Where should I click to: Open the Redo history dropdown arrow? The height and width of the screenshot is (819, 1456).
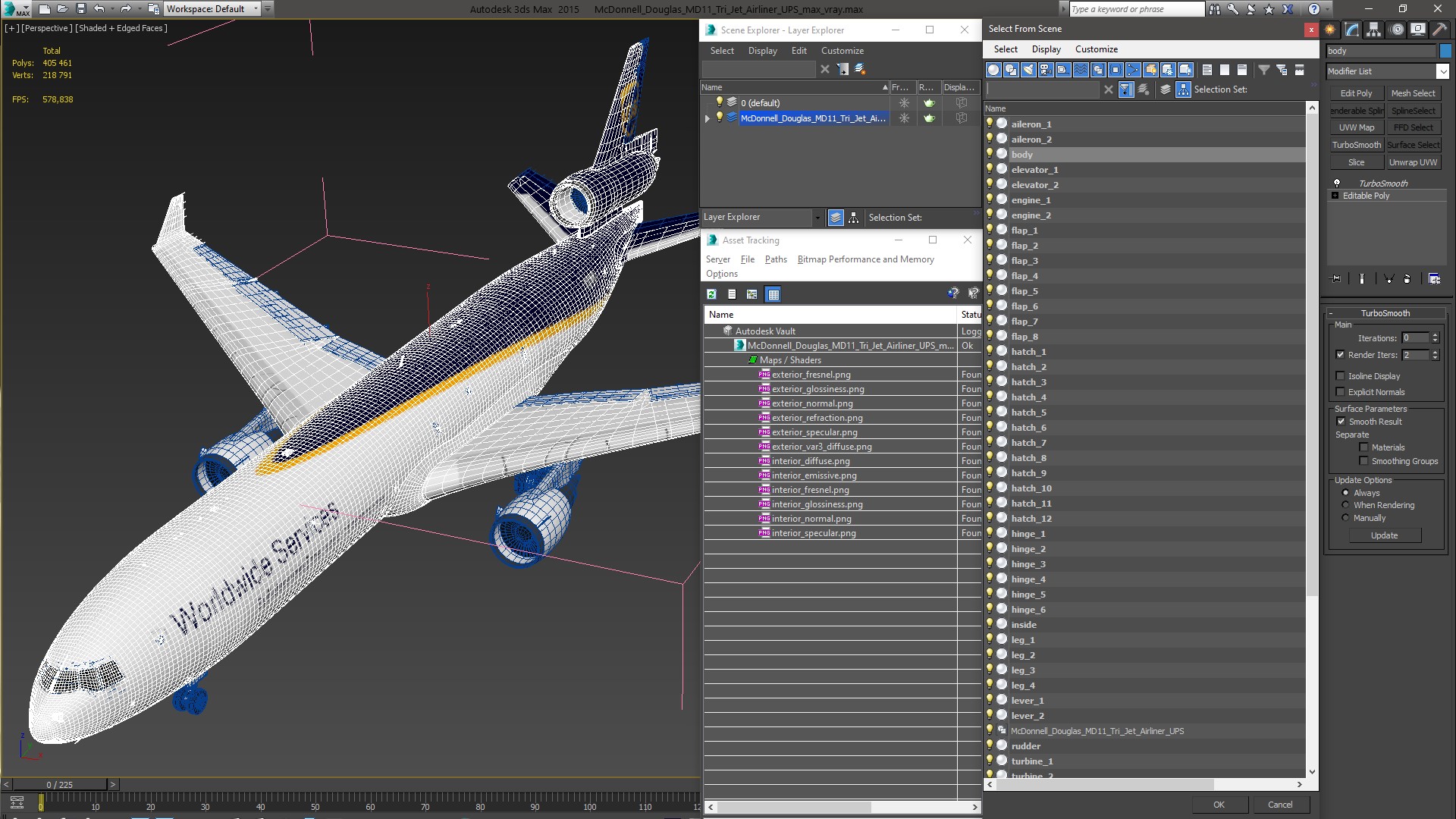(139, 9)
